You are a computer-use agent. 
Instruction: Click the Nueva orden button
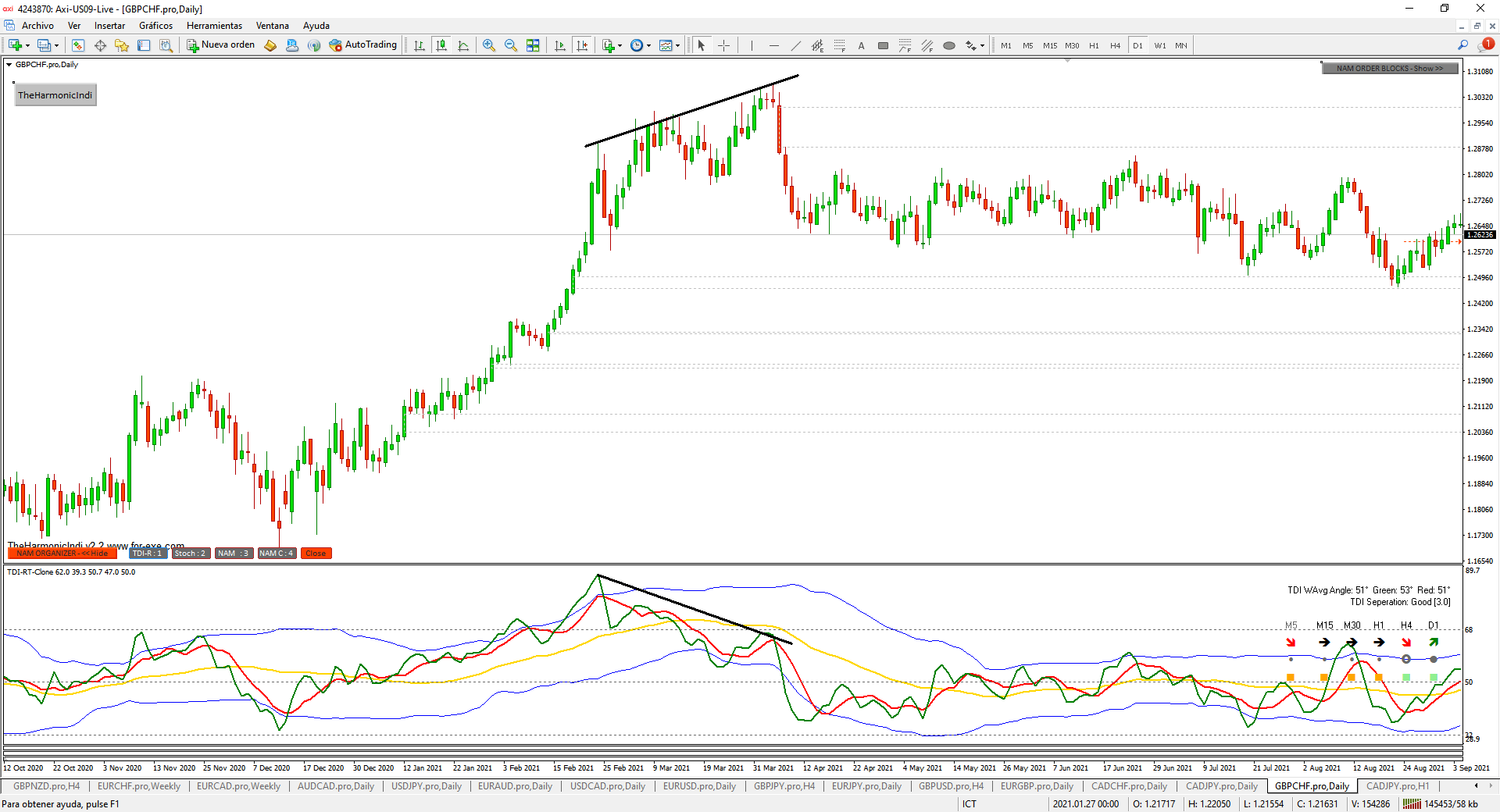click(x=221, y=45)
